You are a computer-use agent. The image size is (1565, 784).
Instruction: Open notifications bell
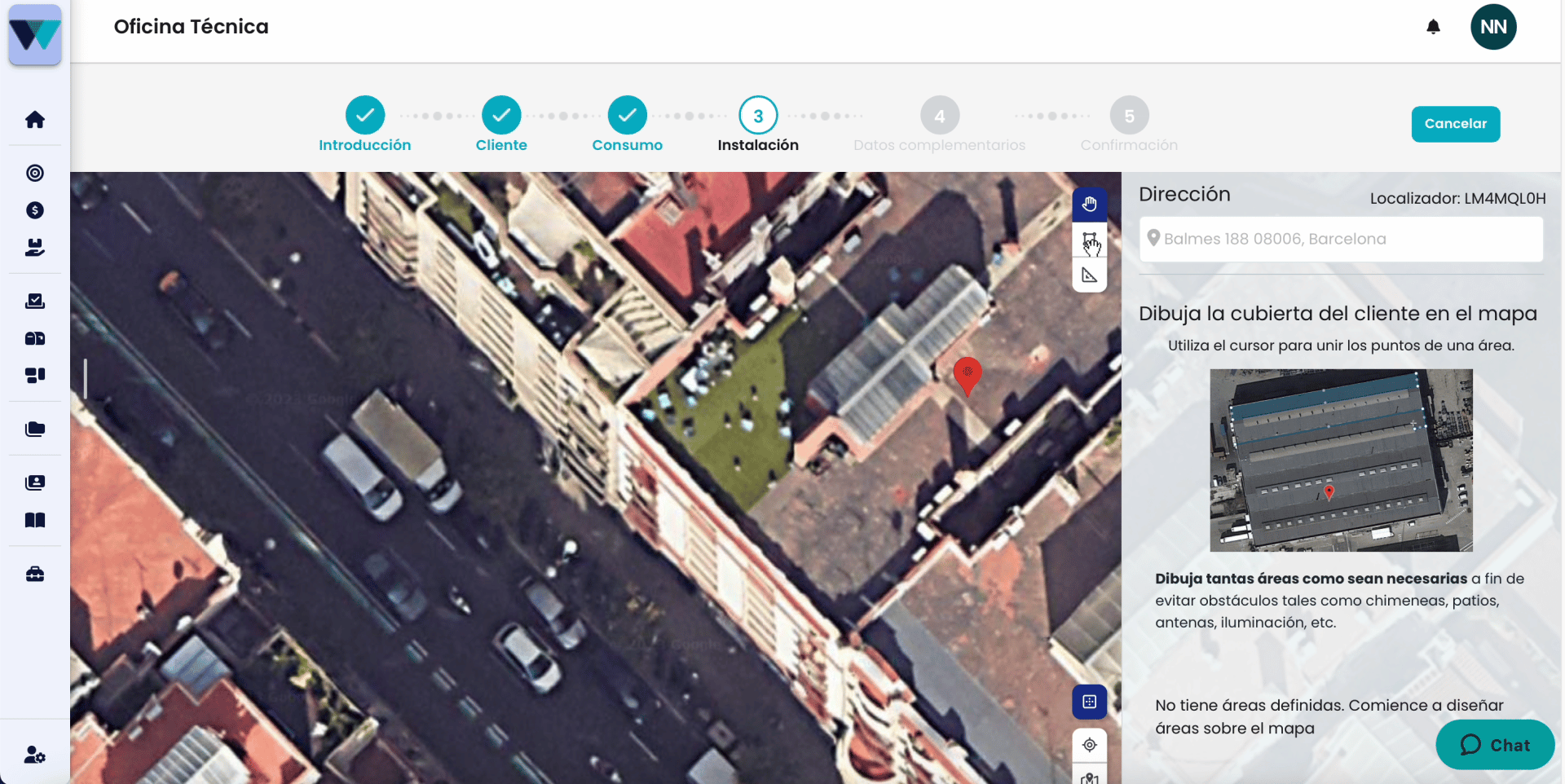coord(1433,27)
